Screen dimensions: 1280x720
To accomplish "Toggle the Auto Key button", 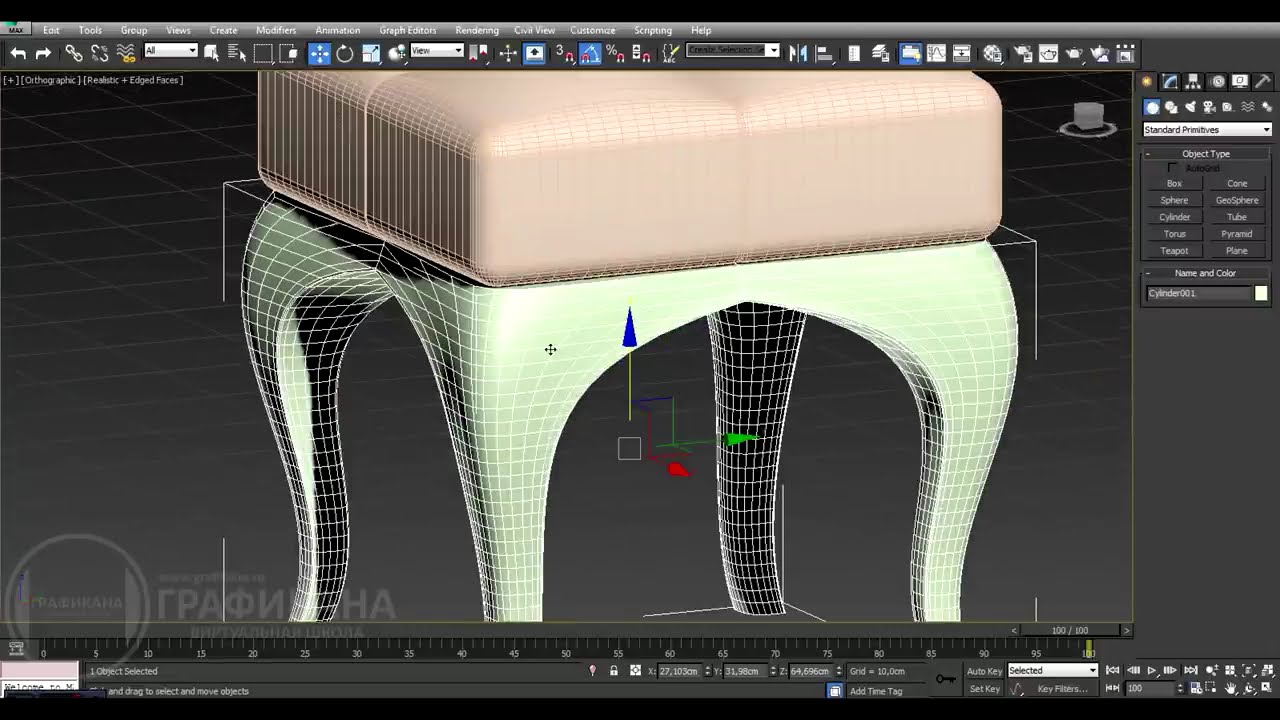I will (x=984, y=671).
